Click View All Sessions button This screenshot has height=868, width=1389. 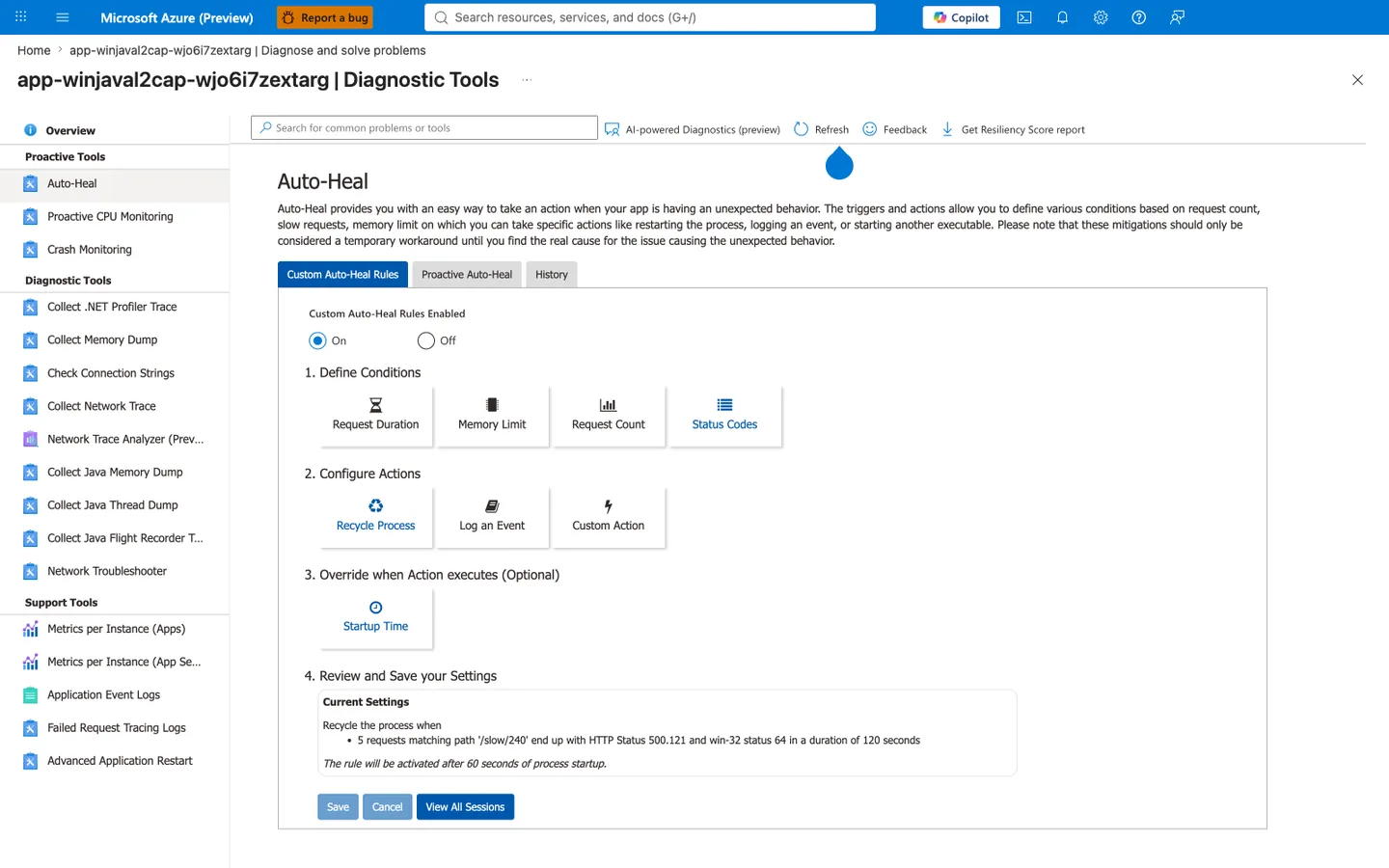[x=465, y=807]
